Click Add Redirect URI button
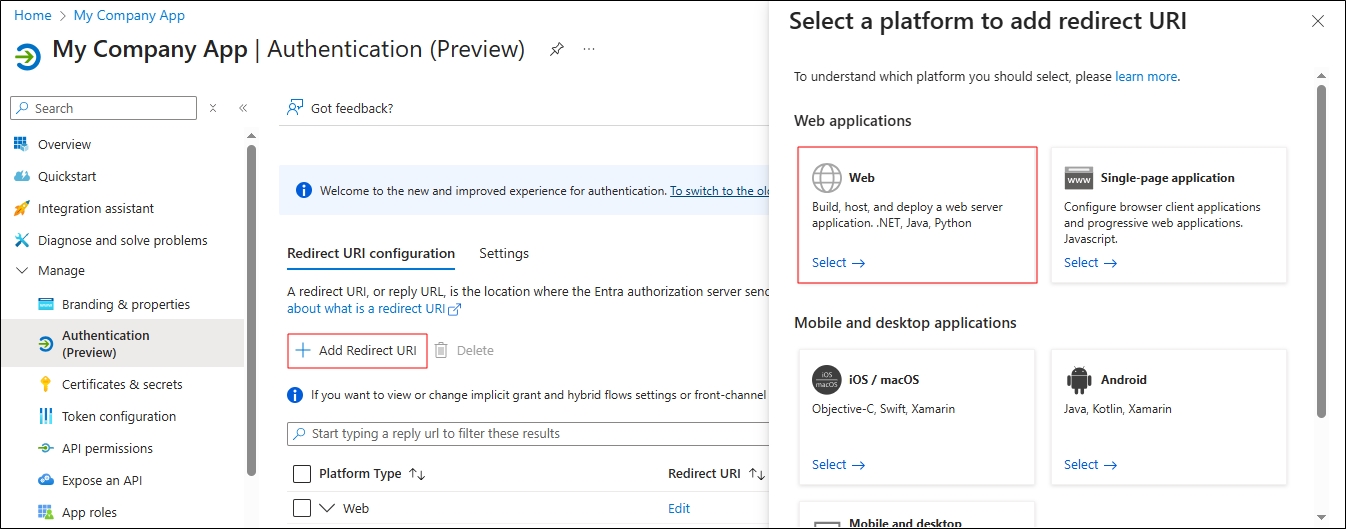The image size is (1346, 529). coord(357,350)
